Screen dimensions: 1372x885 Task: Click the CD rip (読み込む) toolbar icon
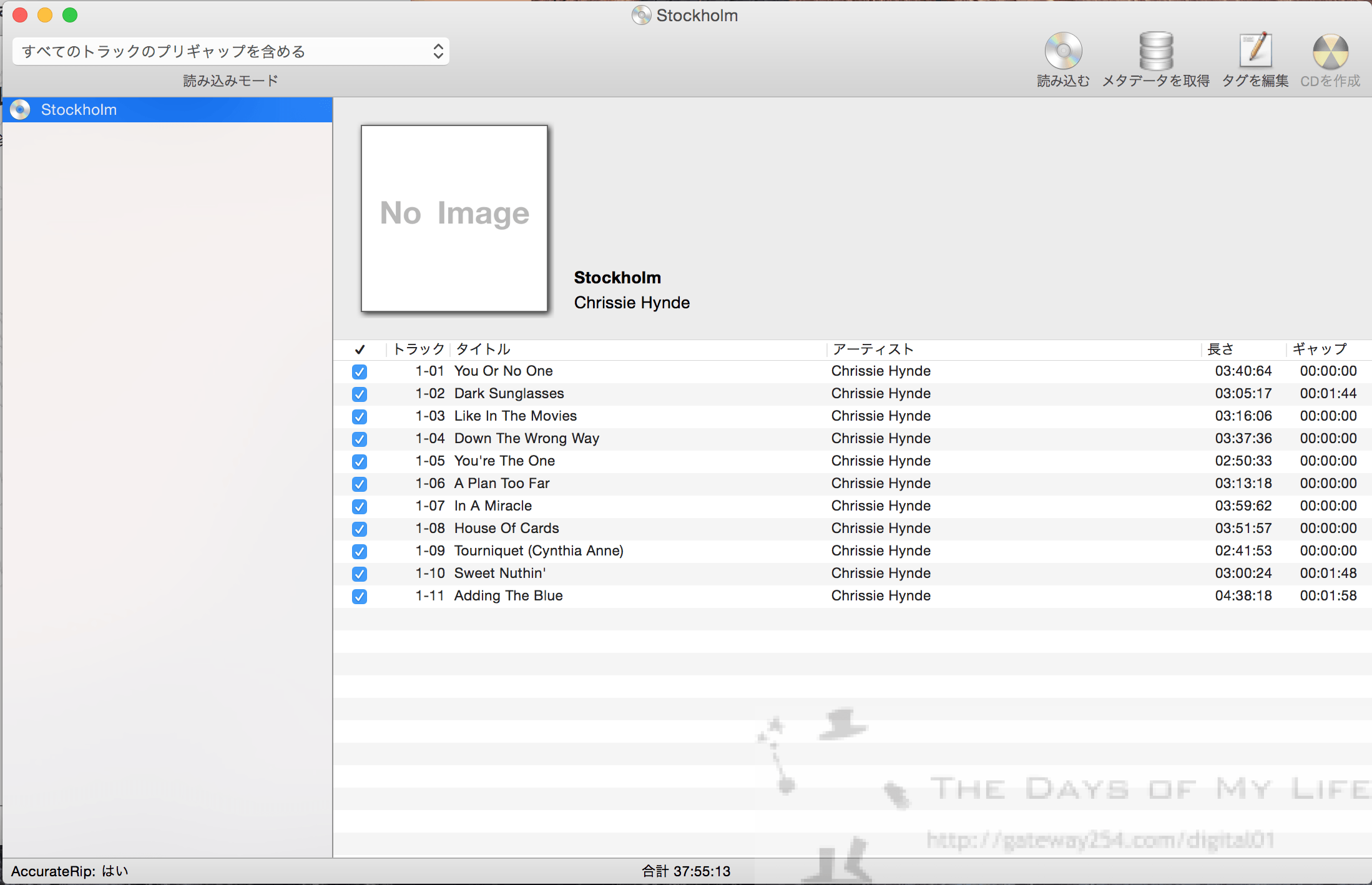point(1063,51)
